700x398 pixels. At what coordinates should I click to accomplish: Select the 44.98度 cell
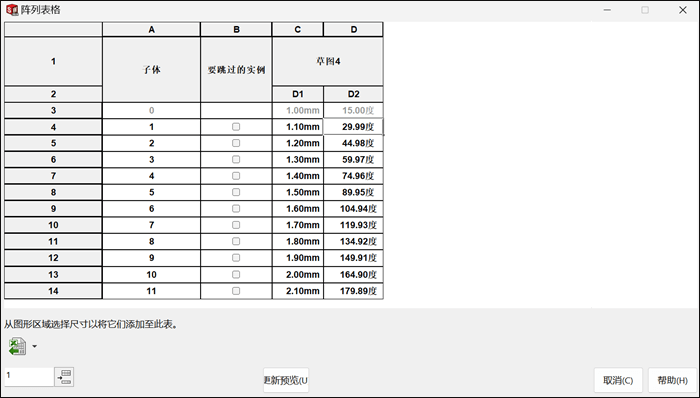(353, 143)
